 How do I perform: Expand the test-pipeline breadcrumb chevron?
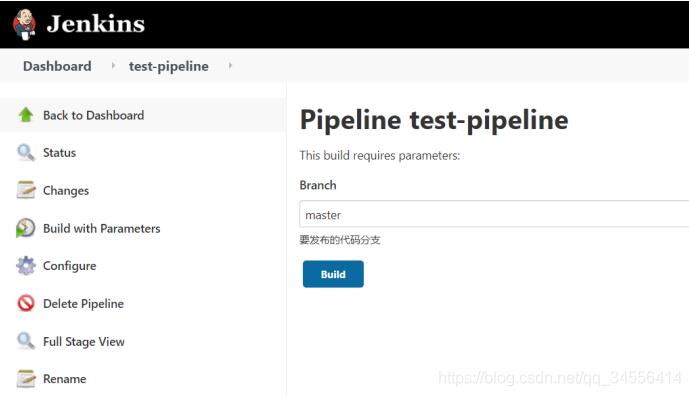click(231, 66)
